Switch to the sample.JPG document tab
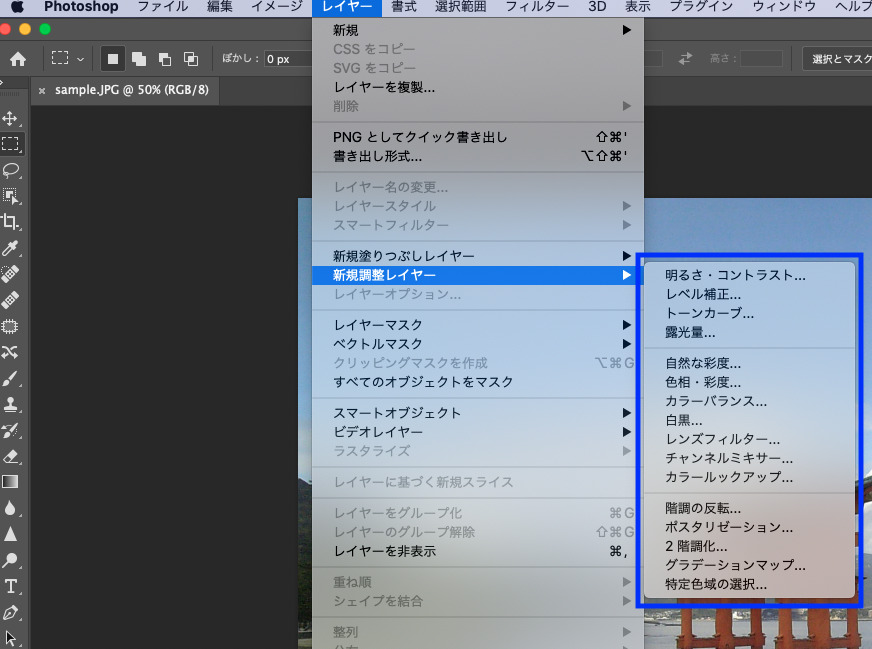 click(132, 90)
